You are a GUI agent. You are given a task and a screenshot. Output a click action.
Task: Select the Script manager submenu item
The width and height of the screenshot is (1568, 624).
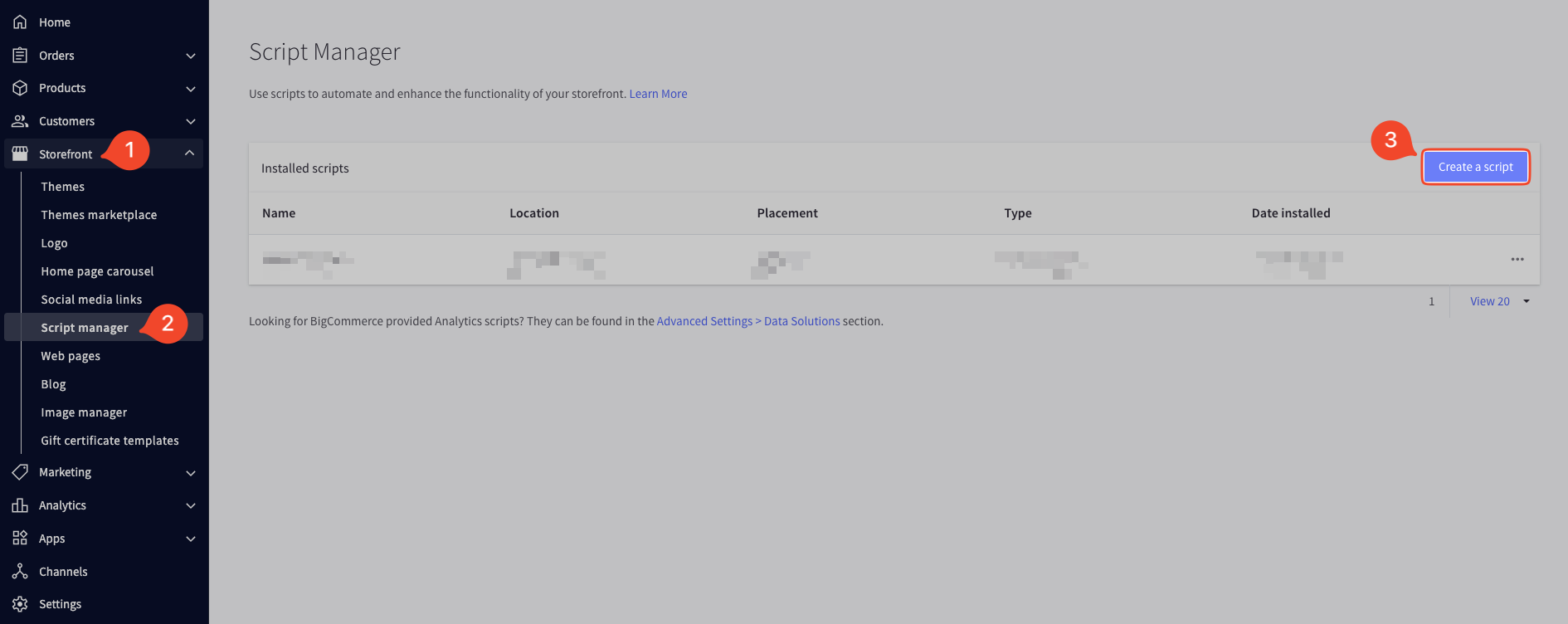(85, 328)
